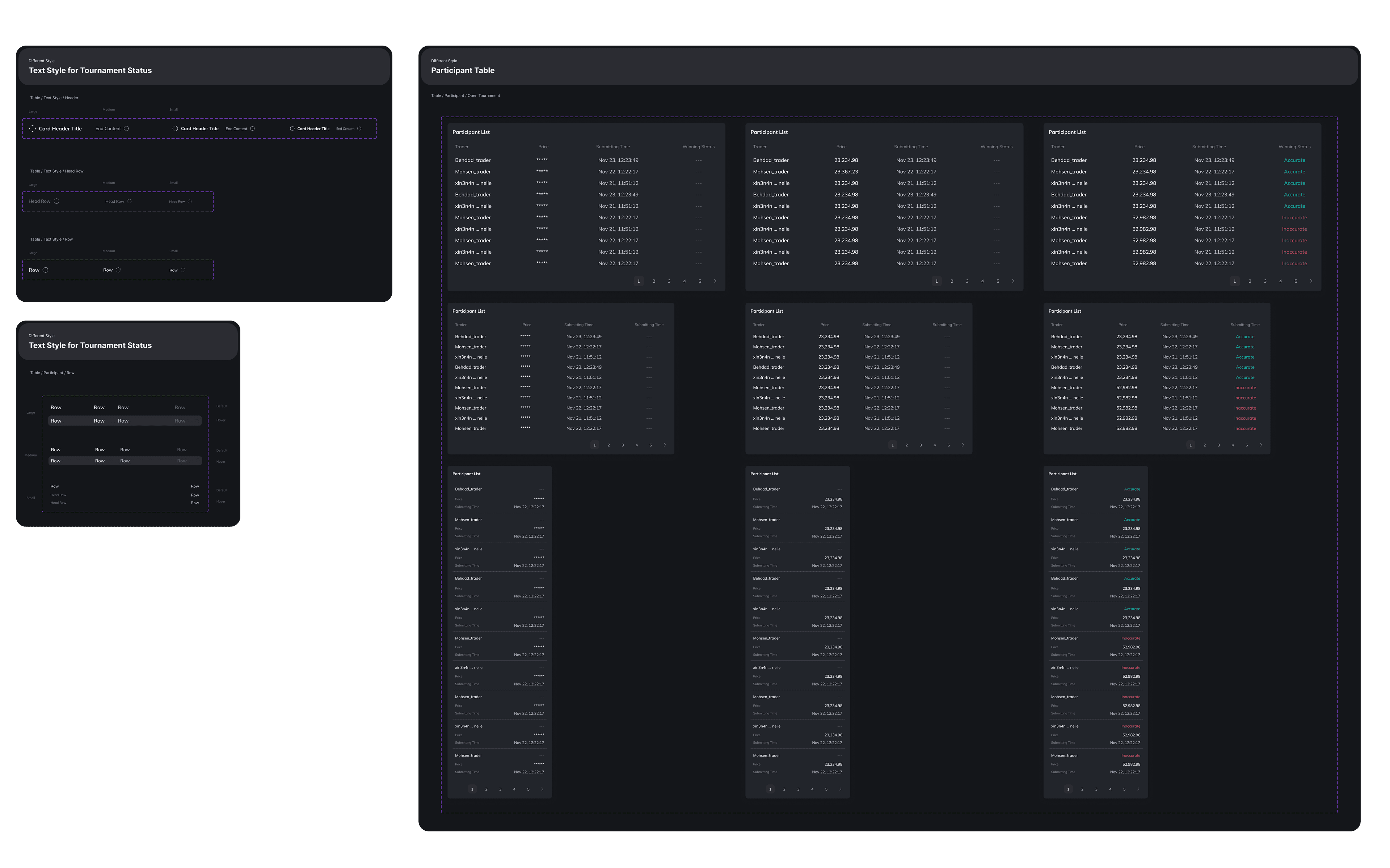Click Participant List title of widest masked-price table
The image size is (1390, 868).
pos(471,132)
